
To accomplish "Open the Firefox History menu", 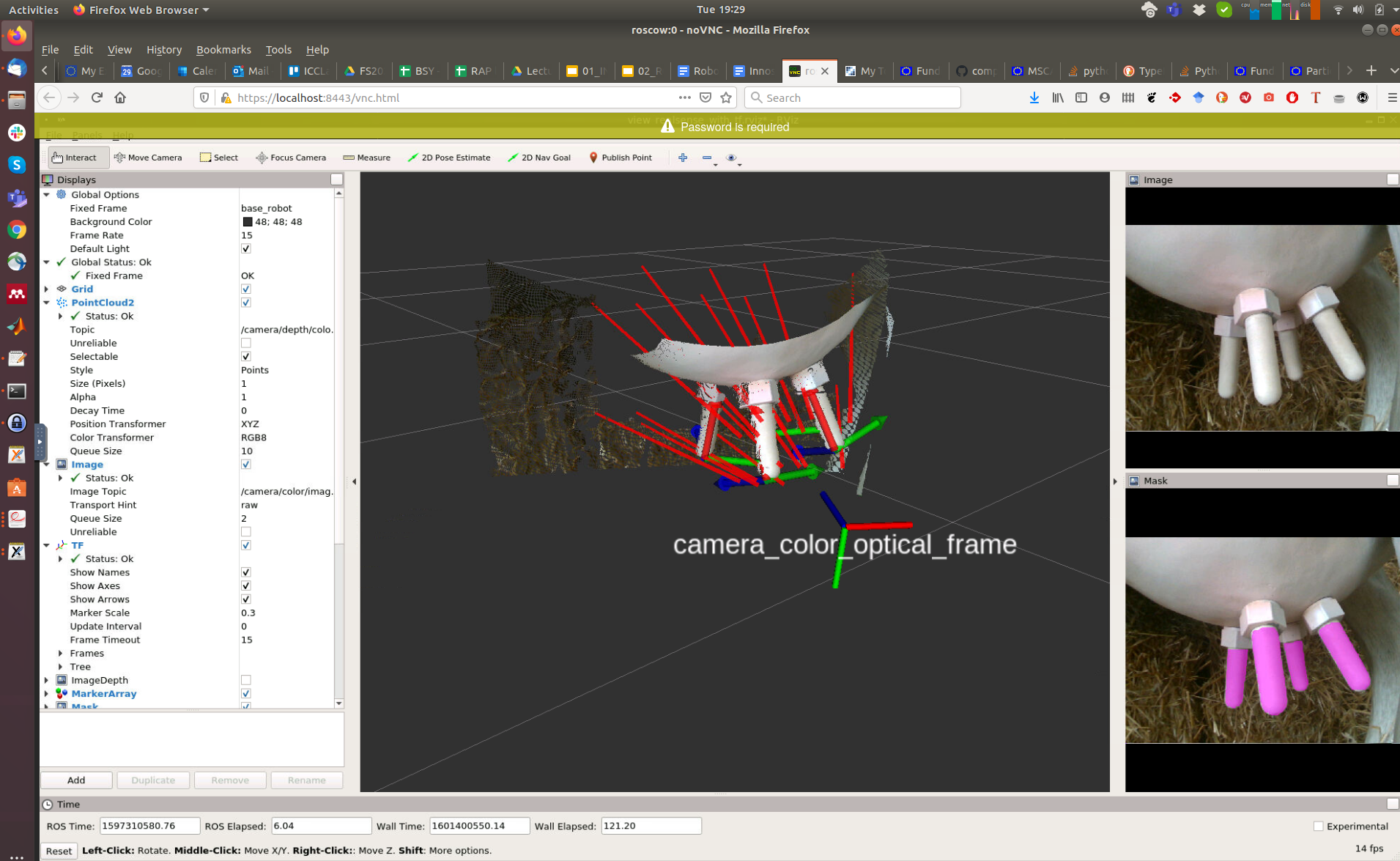I will tap(164, 50).
